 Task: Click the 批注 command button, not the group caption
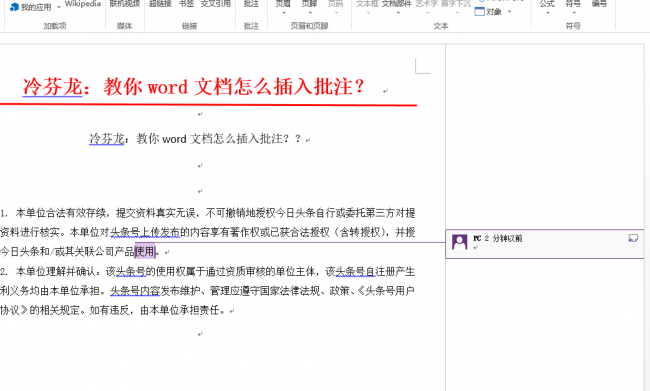(x=251, y=4)
